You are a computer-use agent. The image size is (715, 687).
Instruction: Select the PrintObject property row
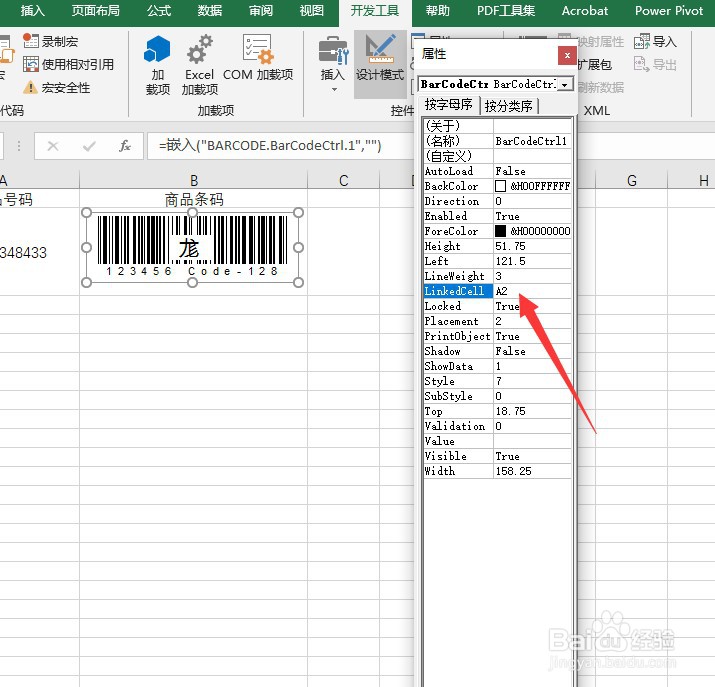point(497,336)
